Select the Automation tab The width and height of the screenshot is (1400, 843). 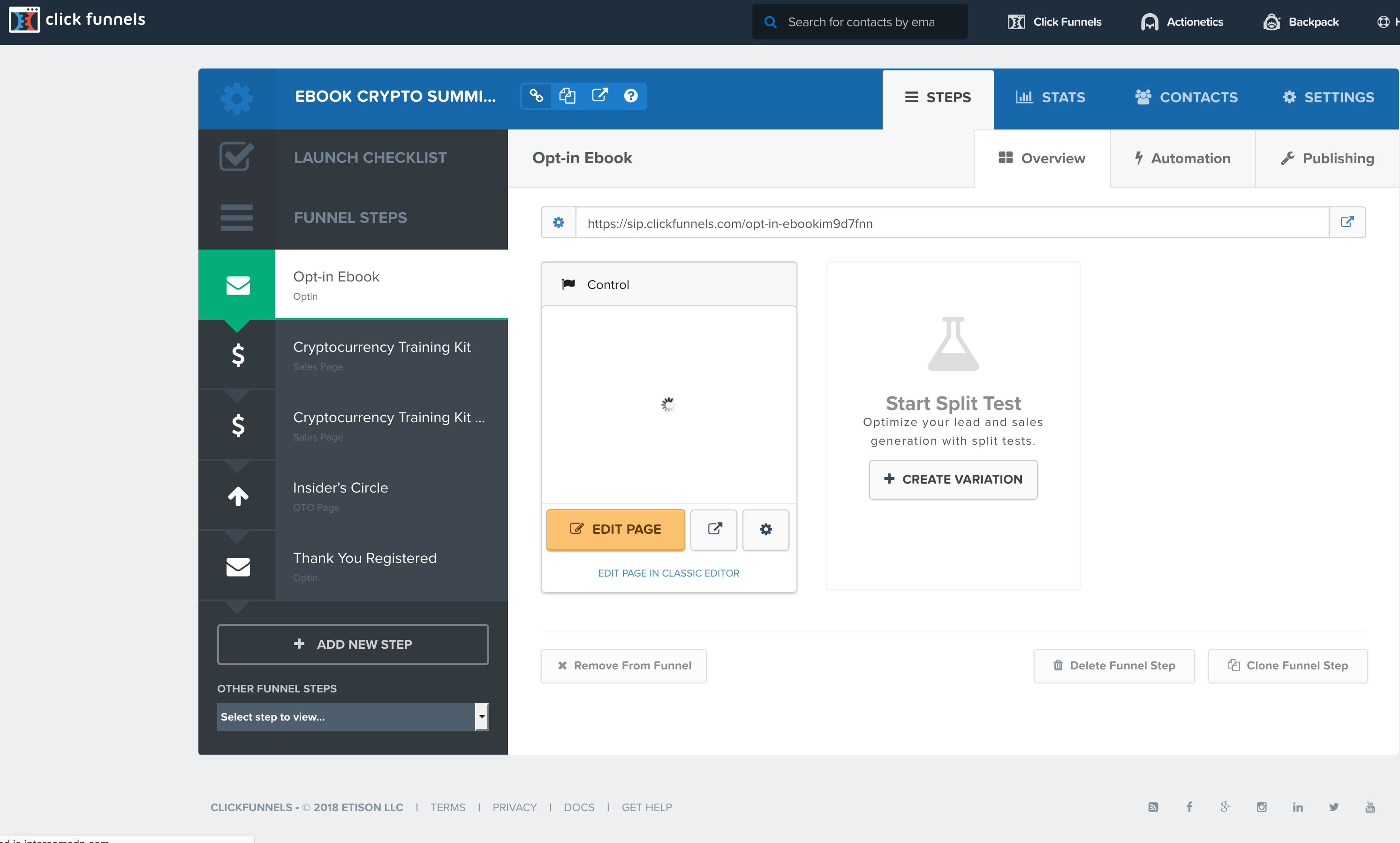click(1183, 159)
